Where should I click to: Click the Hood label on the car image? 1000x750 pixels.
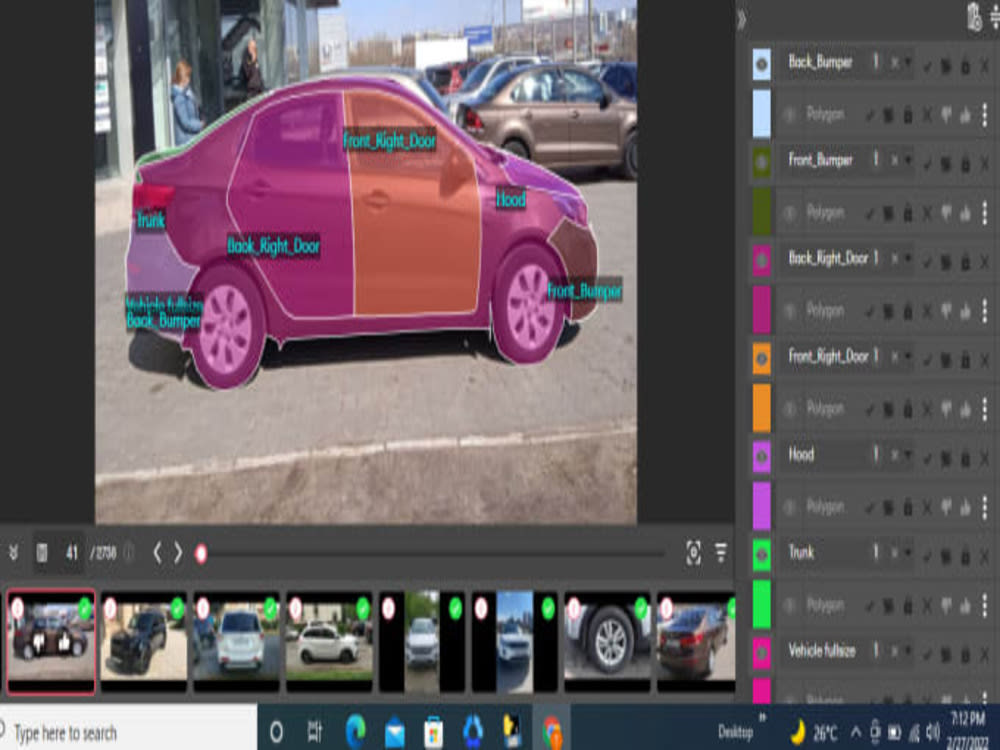pos(511,200)
